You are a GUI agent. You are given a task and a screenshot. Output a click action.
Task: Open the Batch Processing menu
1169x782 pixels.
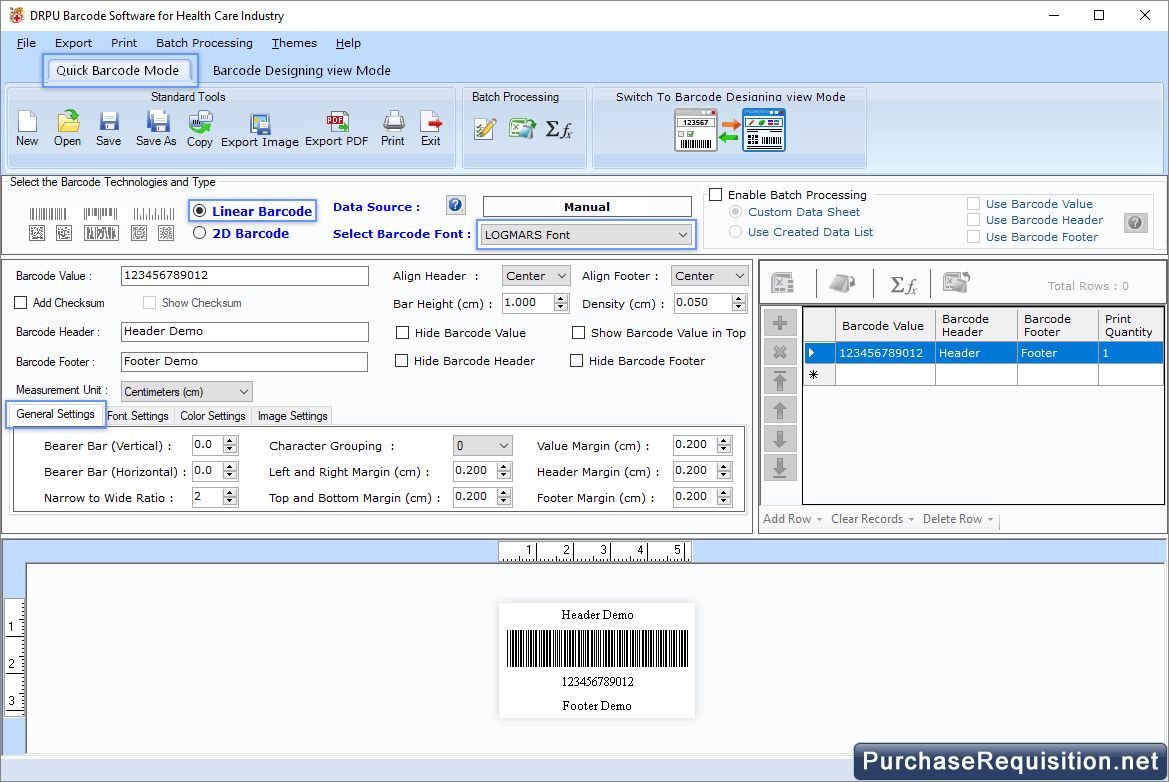pos(204,43)
